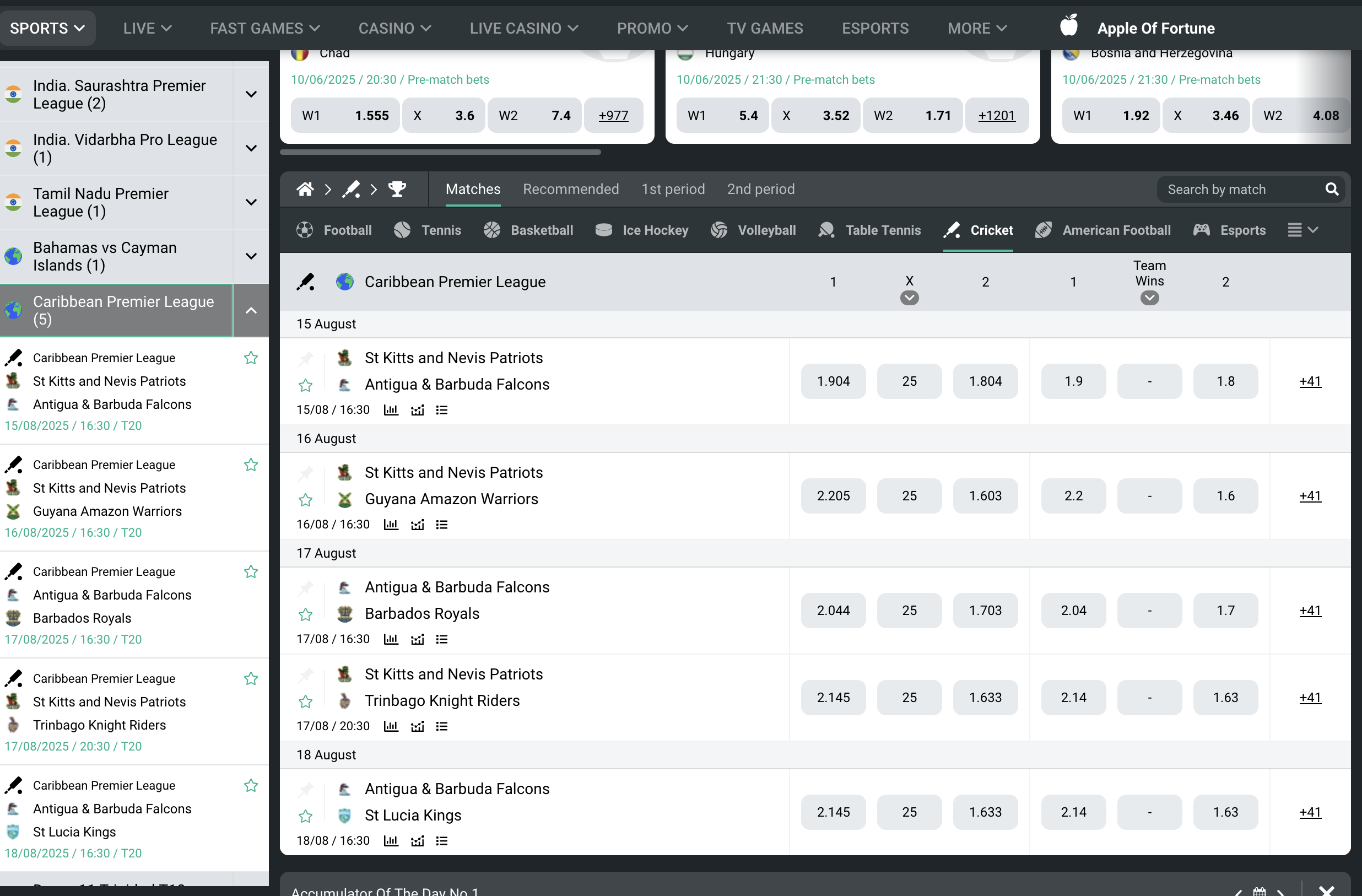
Task: Select American Football sport tab
Action: pyautogui.click(x=1102, y=230)
